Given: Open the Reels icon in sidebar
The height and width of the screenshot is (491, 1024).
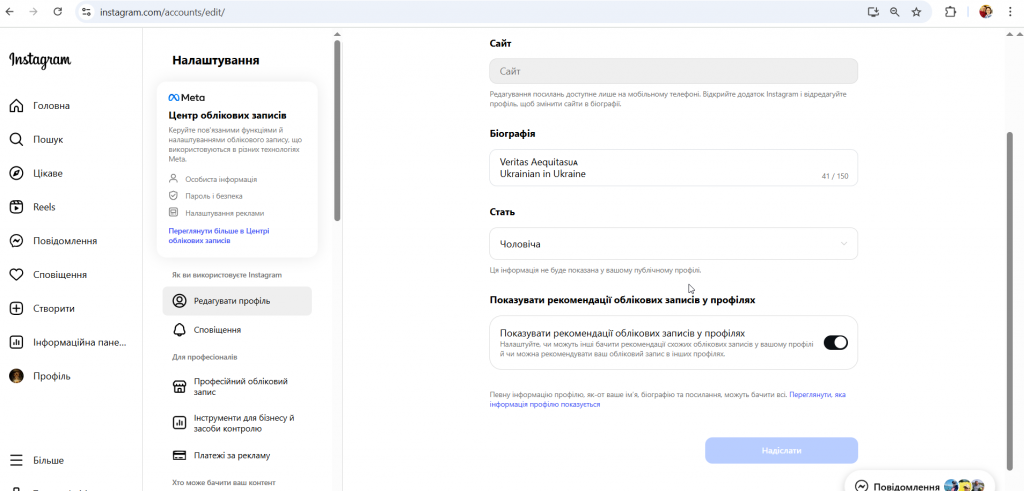Looking at the screenshot, I should [16, 207].
